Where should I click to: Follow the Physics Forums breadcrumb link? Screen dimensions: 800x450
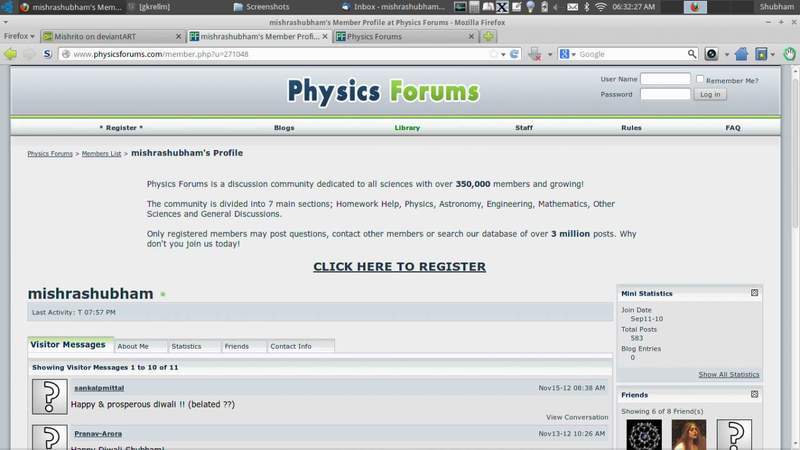[50, 154]
